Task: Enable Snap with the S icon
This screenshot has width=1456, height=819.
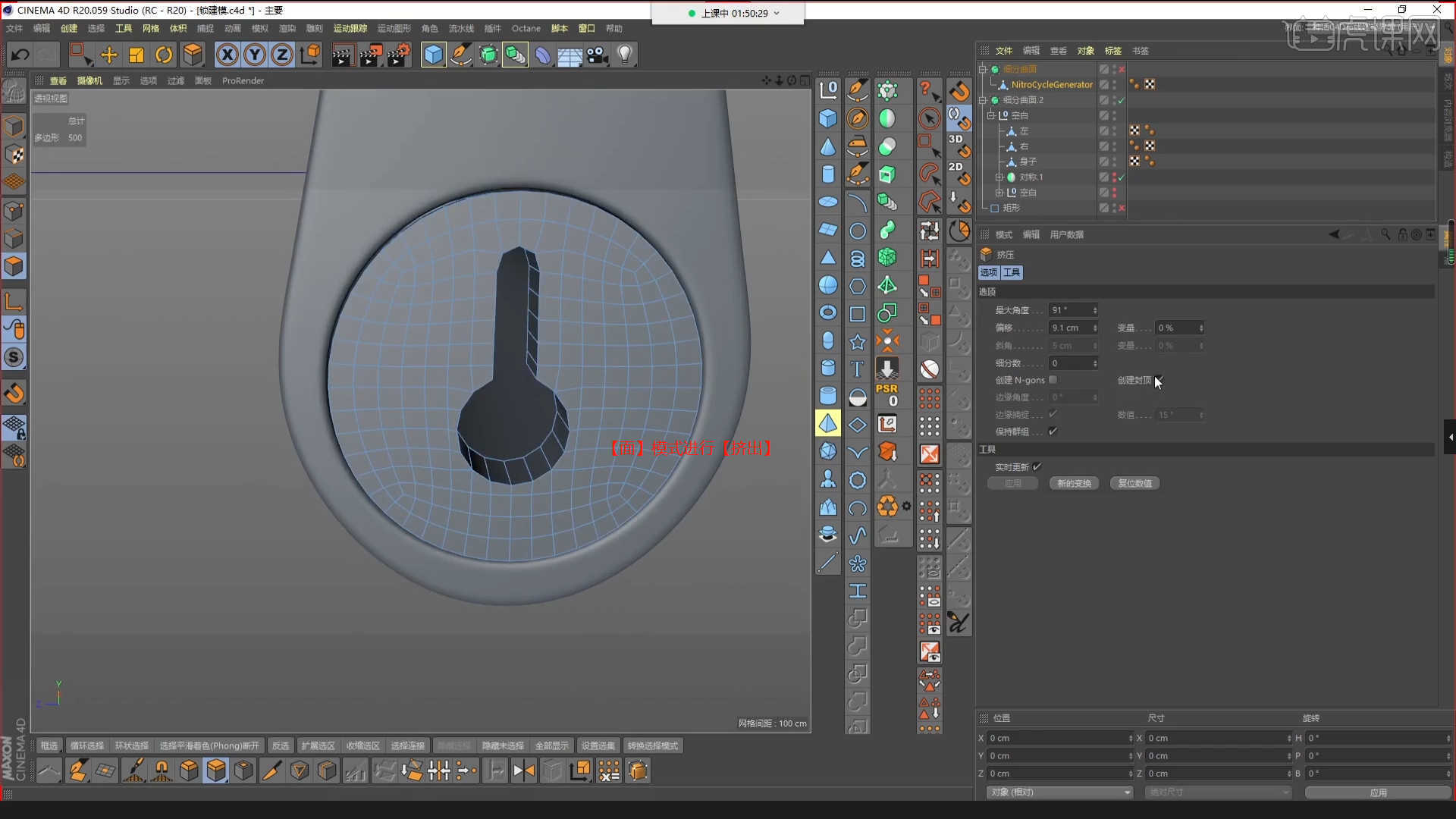Action: click(14, 357)
